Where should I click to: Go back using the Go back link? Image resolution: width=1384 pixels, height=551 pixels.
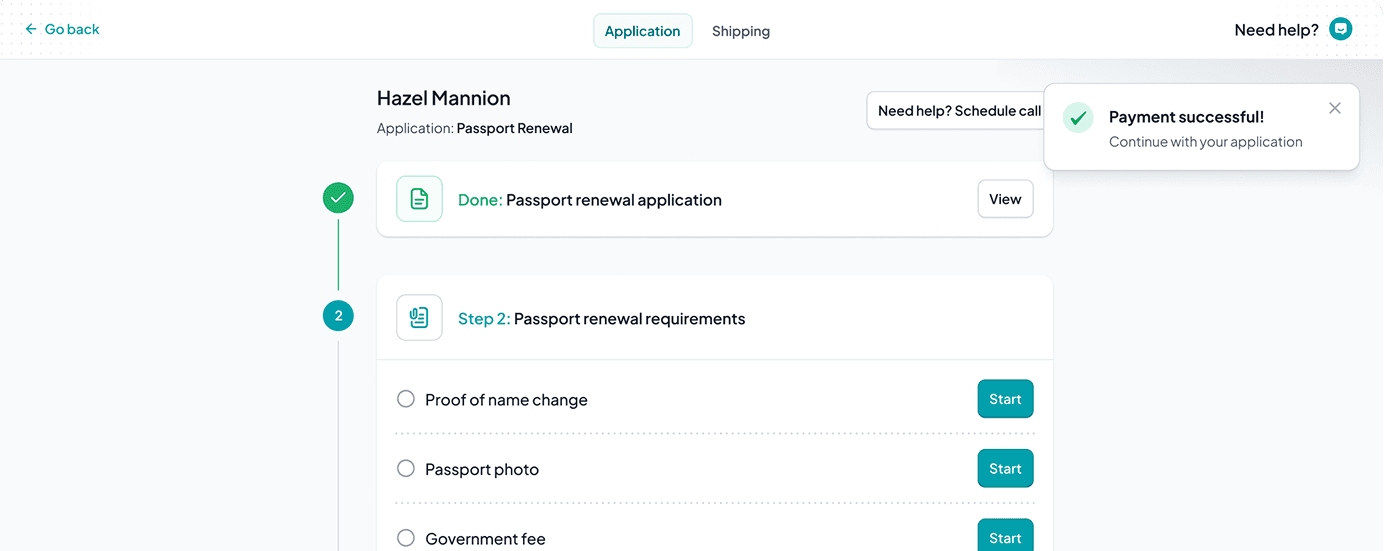click(62, 30)
